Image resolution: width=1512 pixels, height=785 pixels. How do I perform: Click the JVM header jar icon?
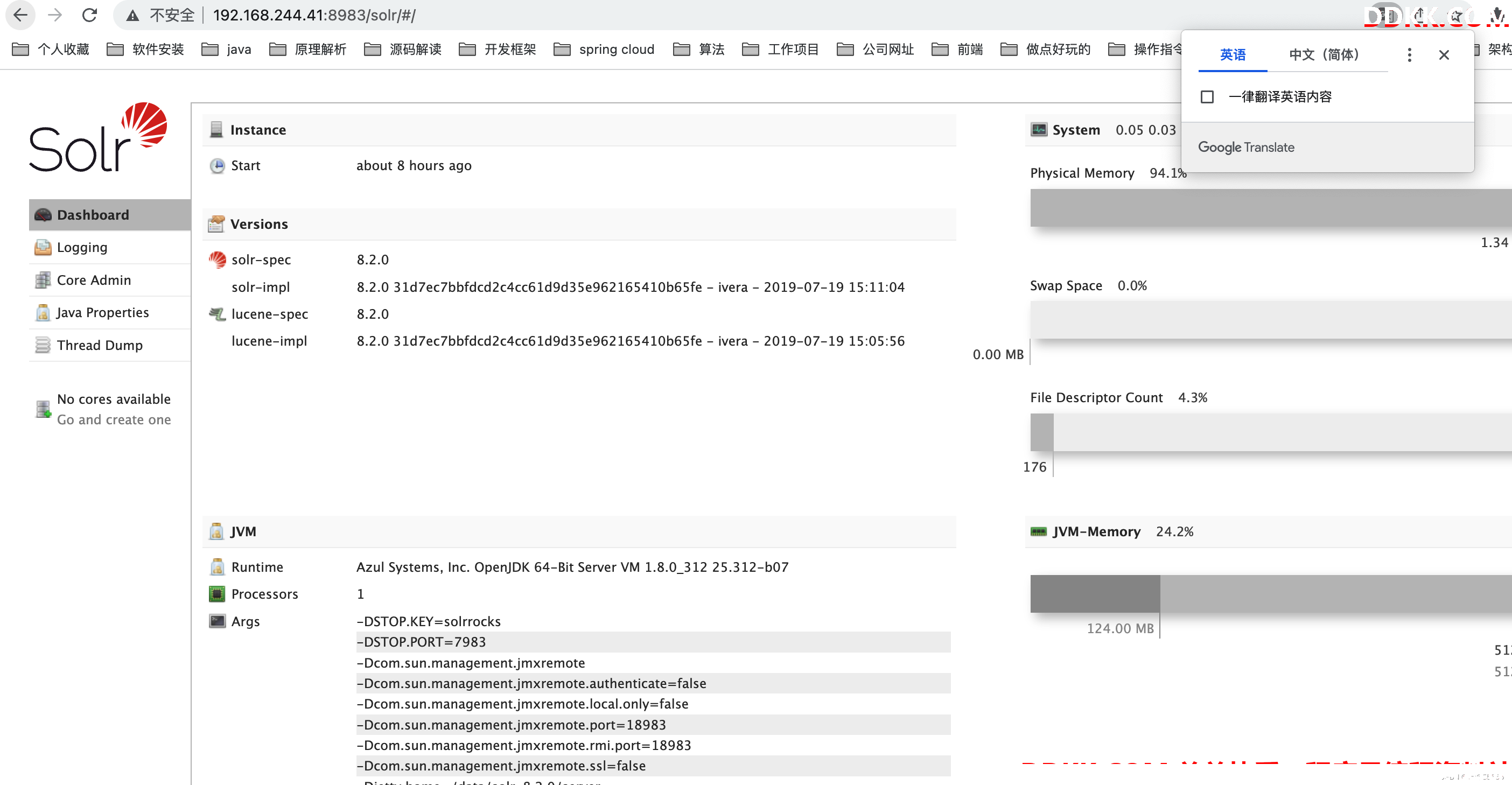pos(216,531)
